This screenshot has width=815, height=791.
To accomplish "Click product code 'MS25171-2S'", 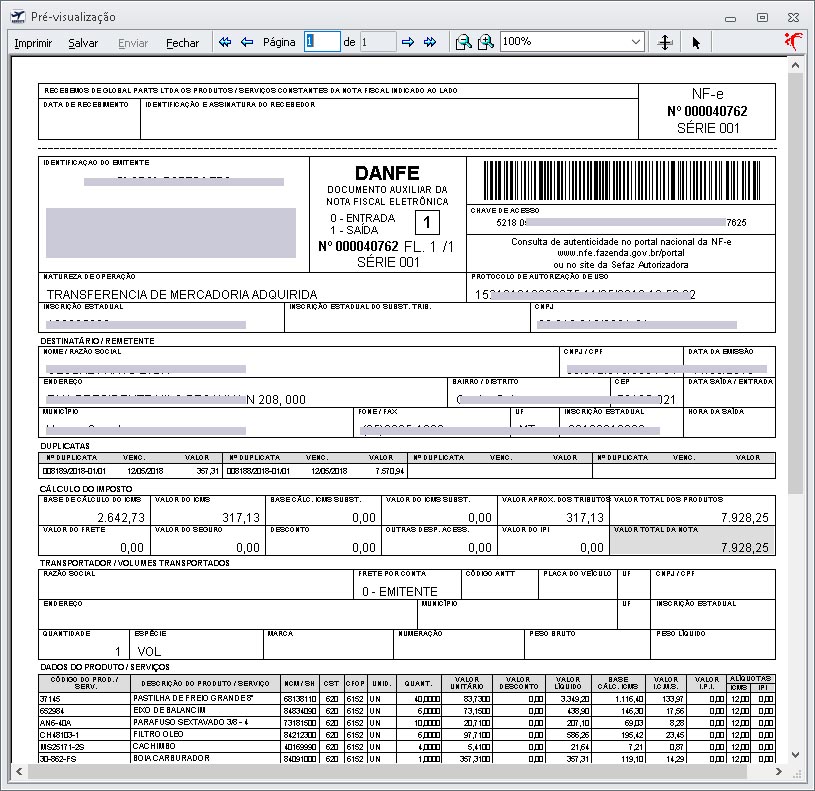I will (62, 747).
